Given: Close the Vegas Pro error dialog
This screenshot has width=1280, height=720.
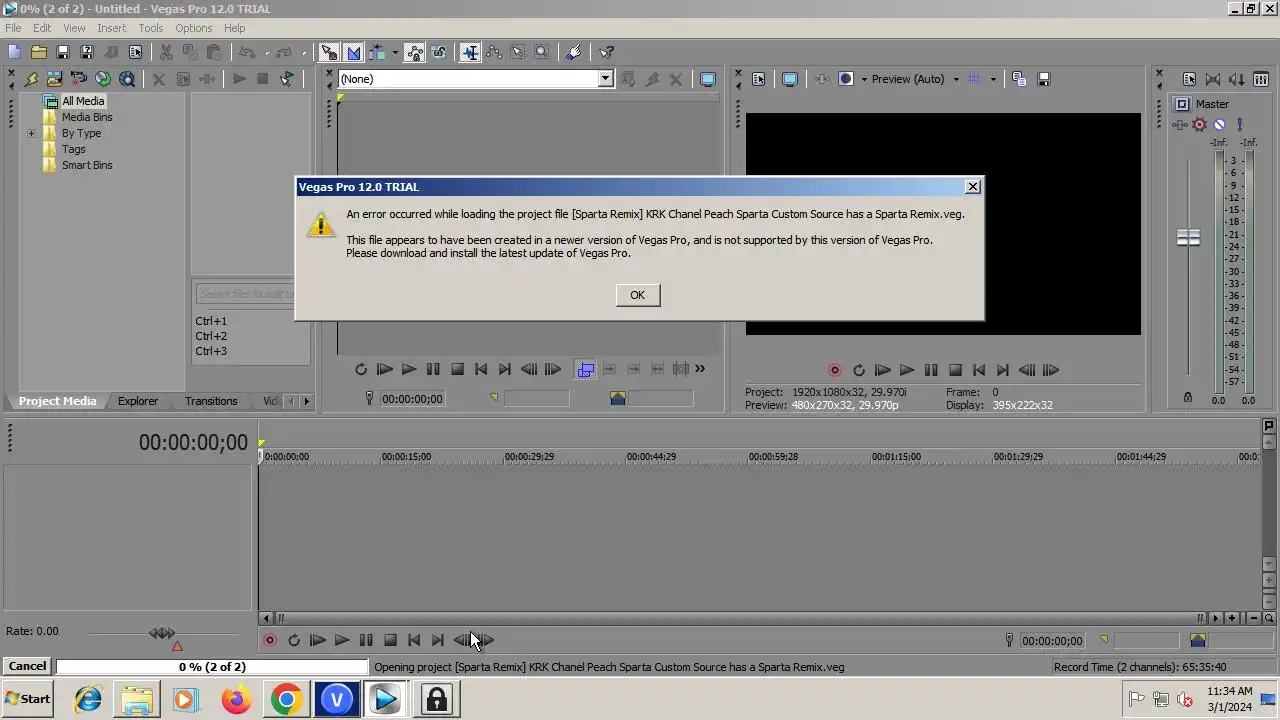Looking at the screenshot, I should pos(972,187).
